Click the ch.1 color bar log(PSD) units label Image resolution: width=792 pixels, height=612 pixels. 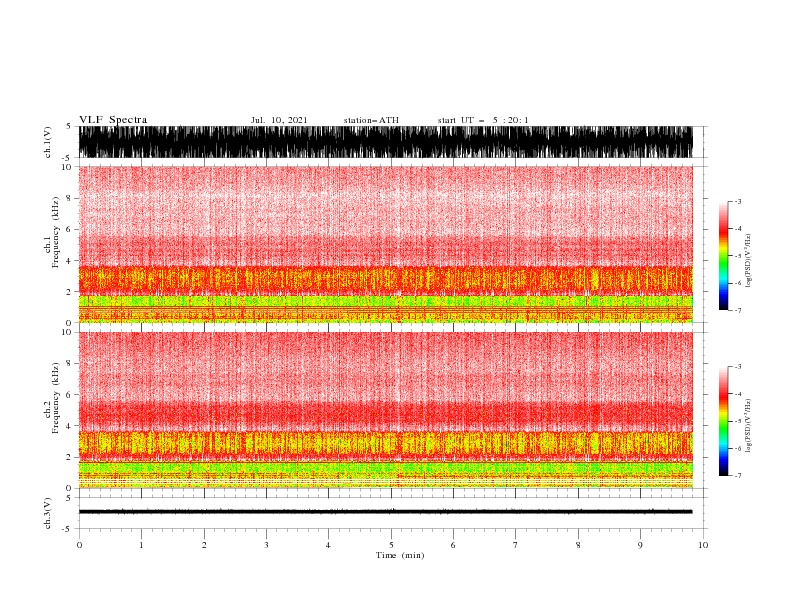(x=748, y=261)
